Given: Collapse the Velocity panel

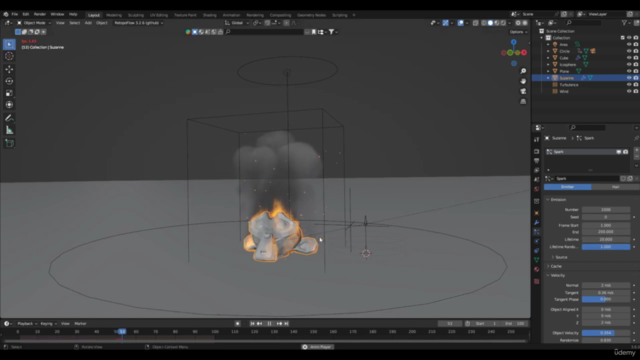Looking at the screenshot, I should click(558, 276).
